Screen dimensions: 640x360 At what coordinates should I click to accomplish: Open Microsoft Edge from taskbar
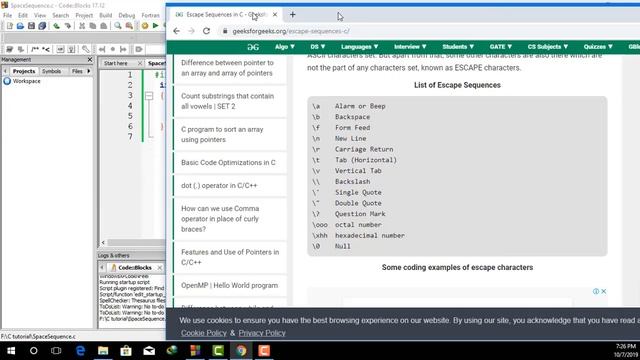(80, 351)
